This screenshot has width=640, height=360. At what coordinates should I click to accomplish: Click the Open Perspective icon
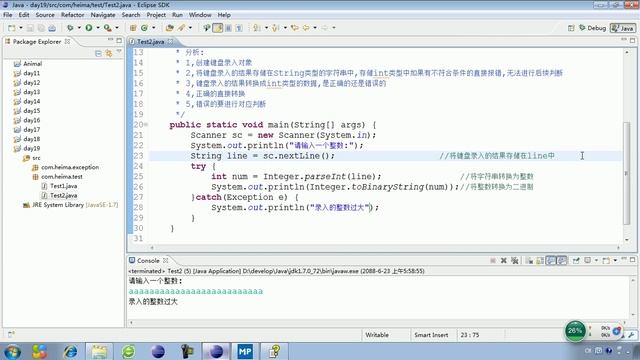click(x=571, y=28)
